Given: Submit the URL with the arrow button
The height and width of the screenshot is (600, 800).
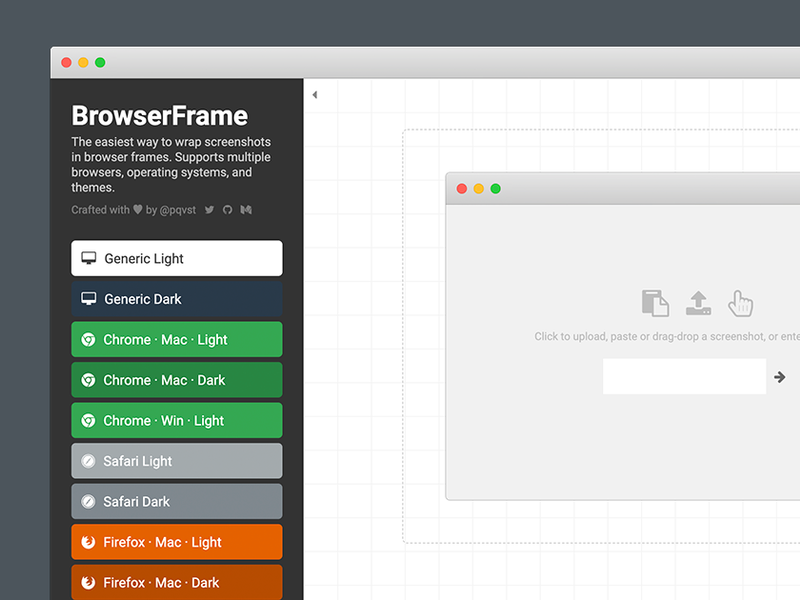Looking at the screenshot, I should [x=779, y=376].
